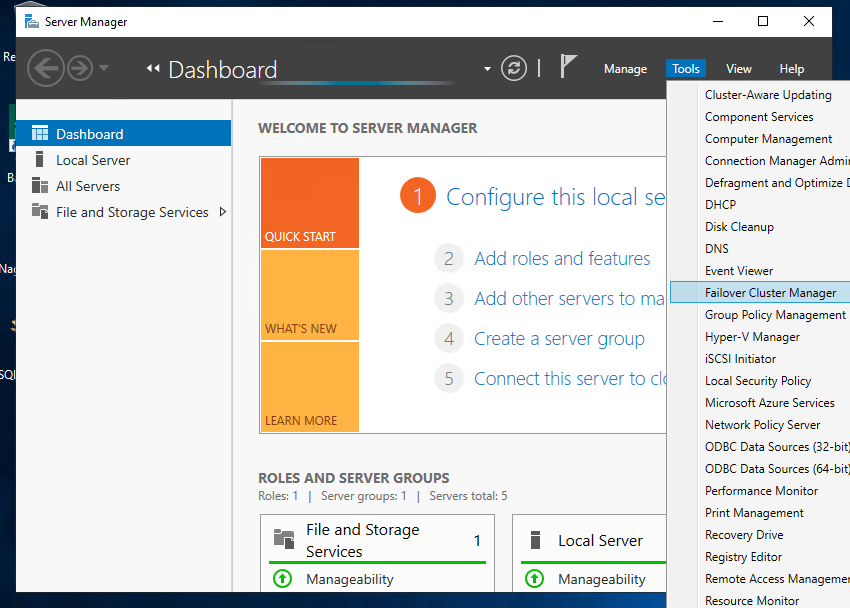
Task: Open the breadcrumb dropdown next to refresh
Action: click(x=487, y=69)
